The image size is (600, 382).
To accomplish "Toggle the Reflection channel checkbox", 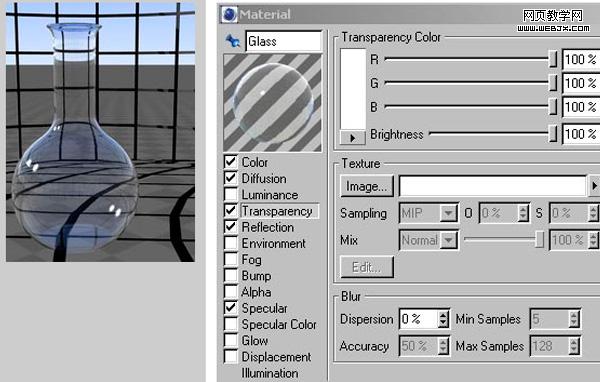I will tap(230, 226).
